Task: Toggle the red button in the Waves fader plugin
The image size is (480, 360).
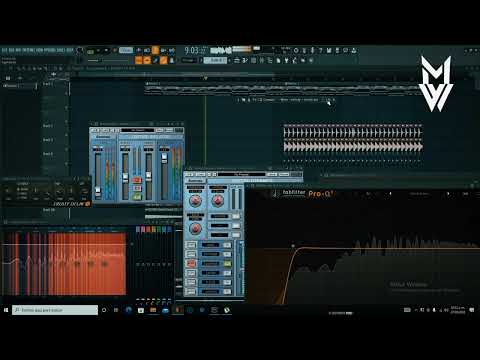Action: coord(137,180)
